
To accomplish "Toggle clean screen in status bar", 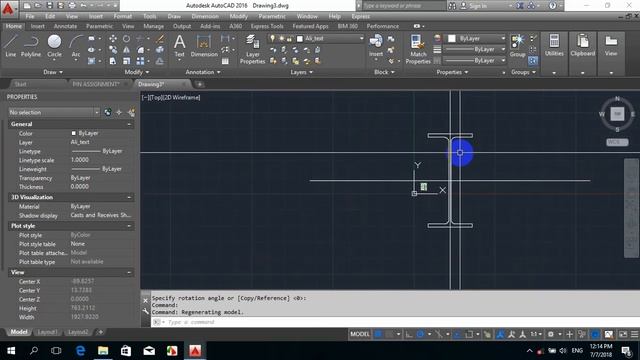I will [623, 334].
